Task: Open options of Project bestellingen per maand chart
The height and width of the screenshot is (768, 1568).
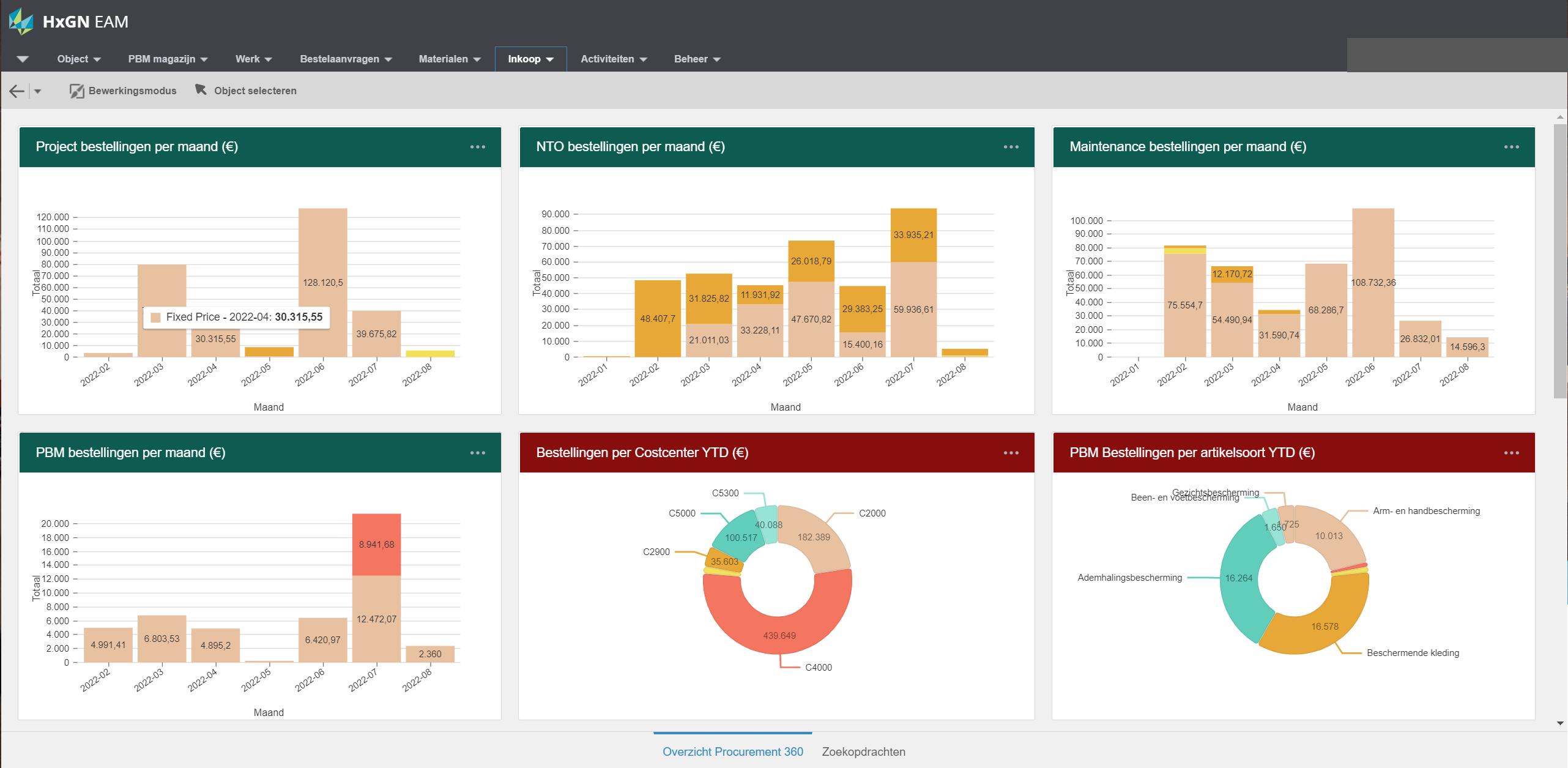Action: click(x=478, y=147)
